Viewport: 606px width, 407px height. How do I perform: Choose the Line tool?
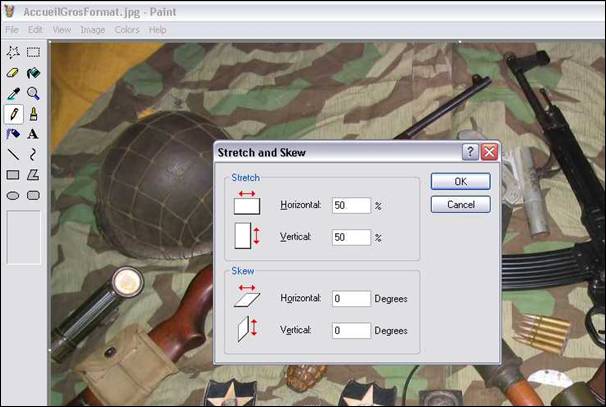pyautogui.click(x=13, y=155)
